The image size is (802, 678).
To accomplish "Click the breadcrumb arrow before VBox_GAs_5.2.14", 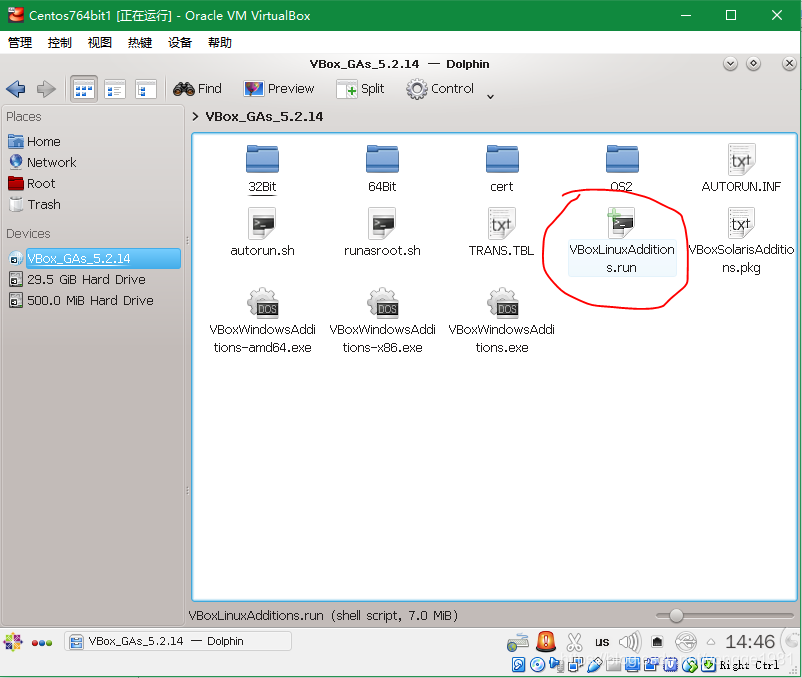I will pos(195,117).
